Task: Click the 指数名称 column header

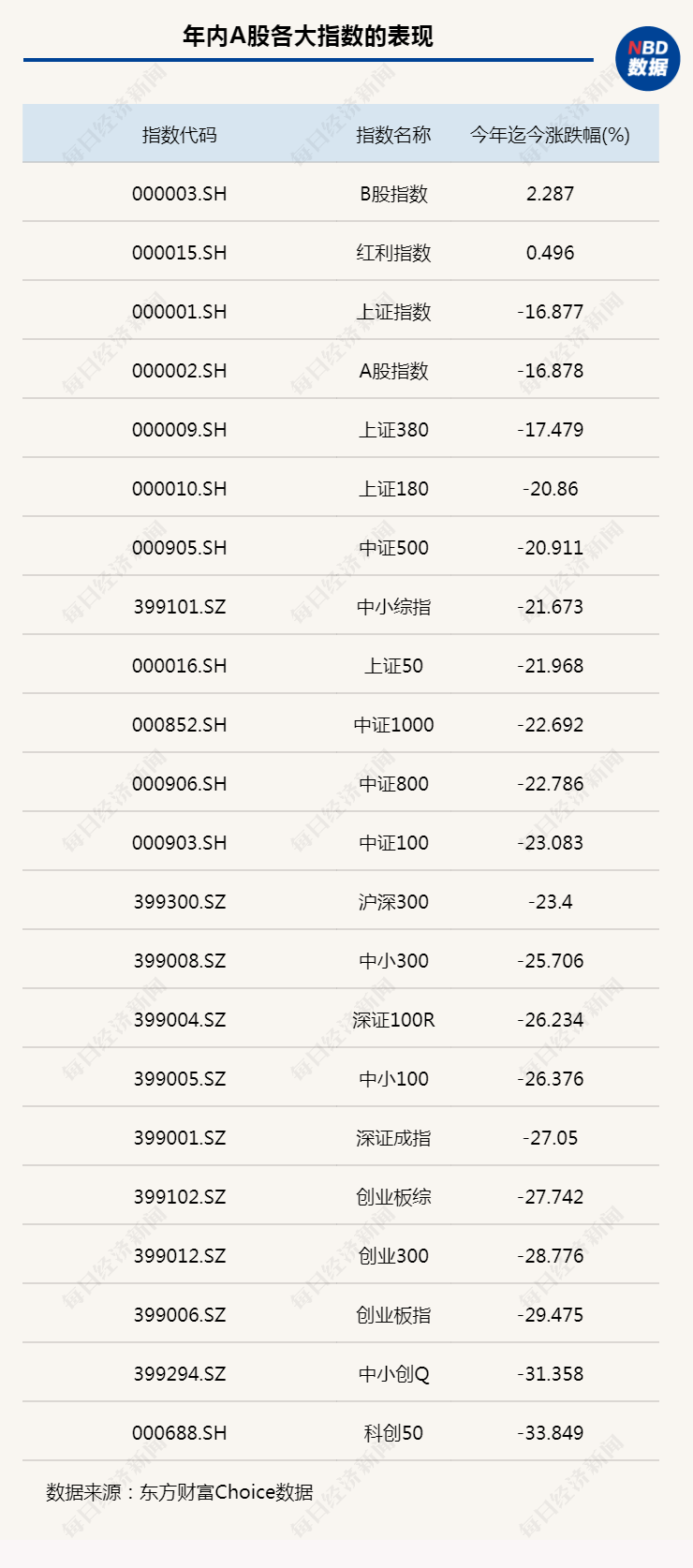Action: (x=393, y=135)
